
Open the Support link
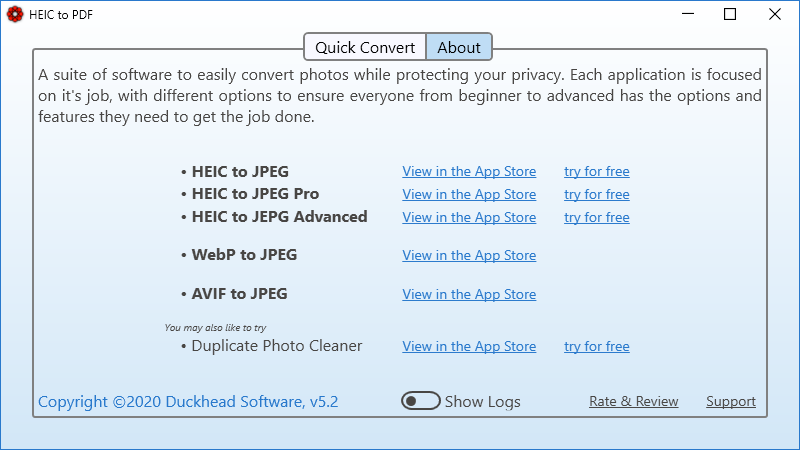tap(730, 401)
